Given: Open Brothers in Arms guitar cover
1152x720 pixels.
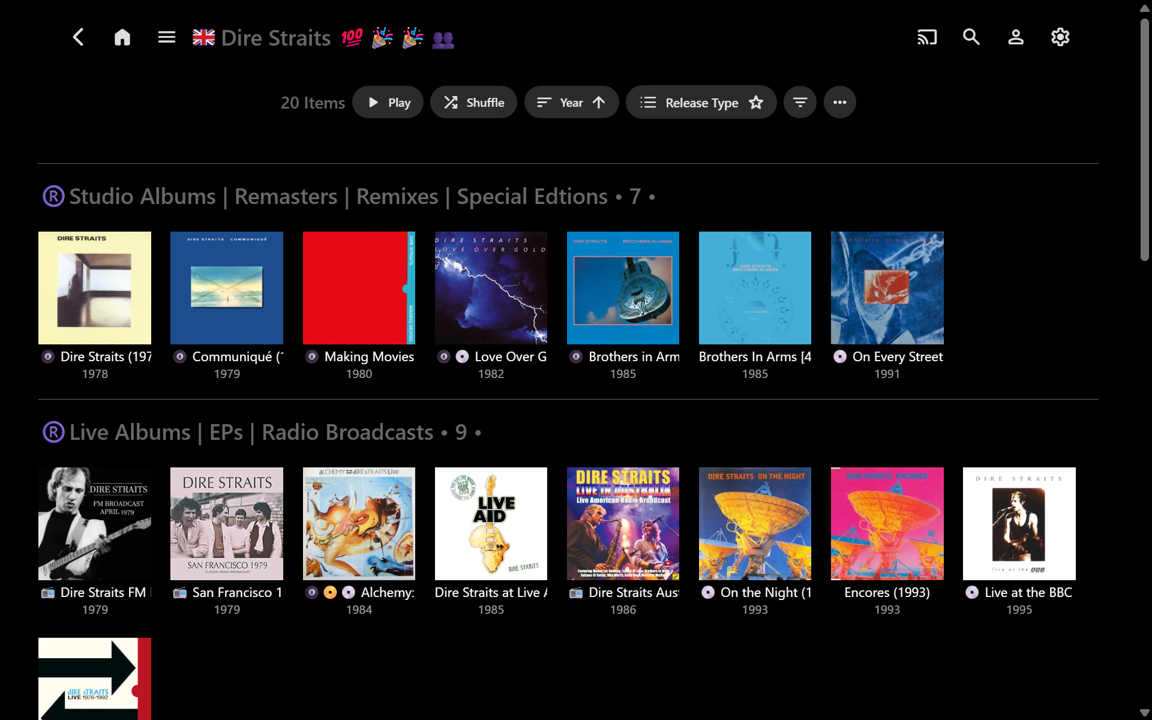Looking at the screenshot, I should pyautogui.click(x=623, y=288).
